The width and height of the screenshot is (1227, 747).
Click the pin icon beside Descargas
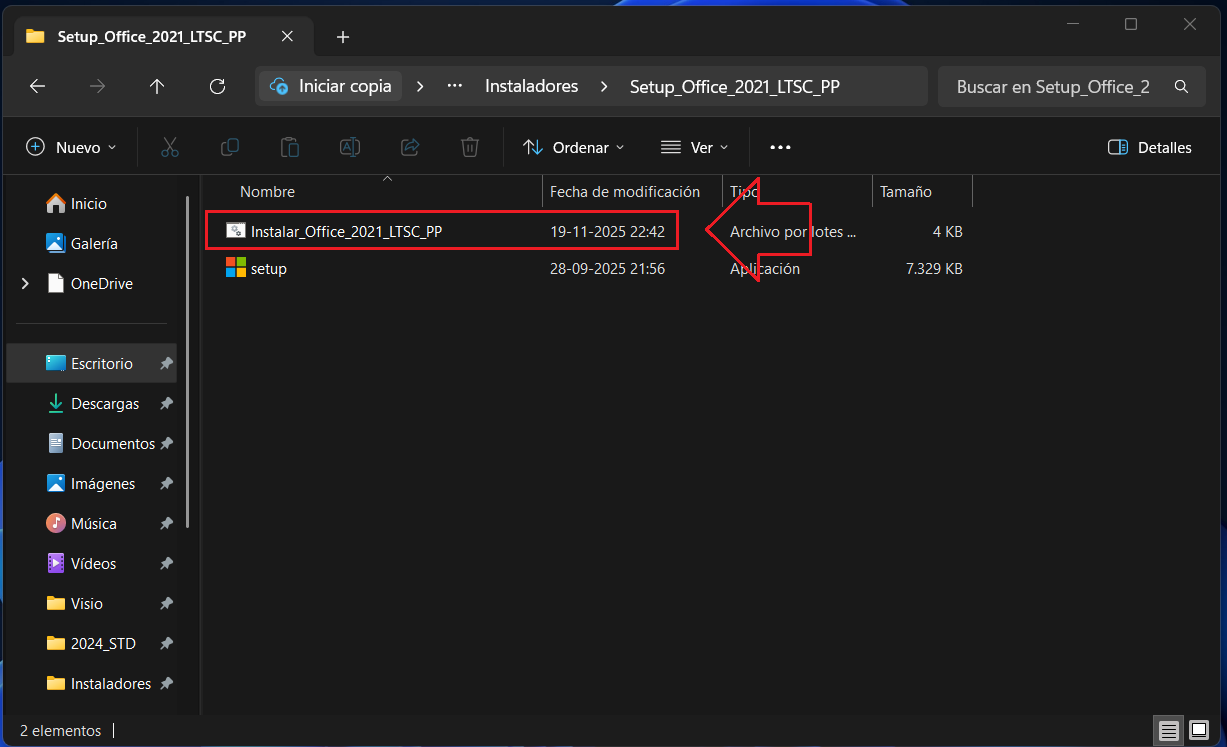click(166, 404)
